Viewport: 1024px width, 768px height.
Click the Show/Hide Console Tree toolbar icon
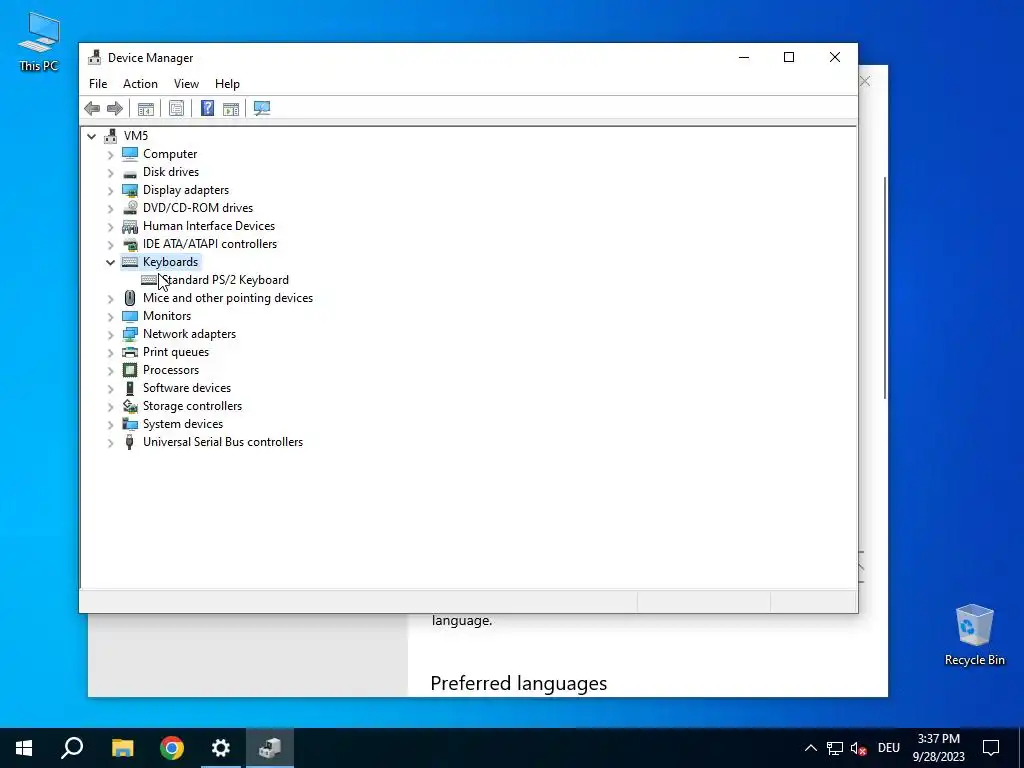pyautogui.click(x=146, y=108)
